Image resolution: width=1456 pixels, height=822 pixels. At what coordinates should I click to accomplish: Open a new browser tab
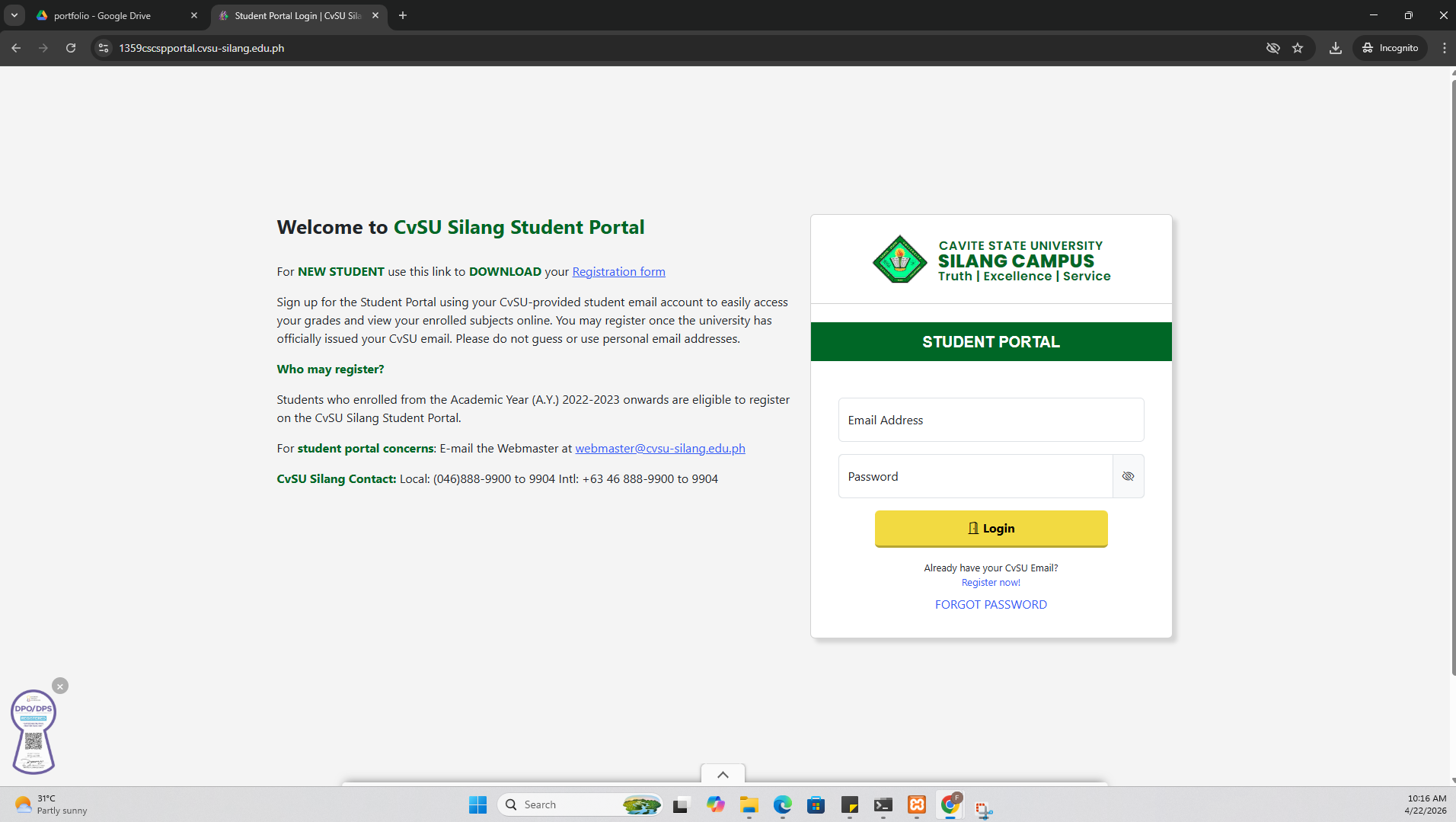[x=403, y=15]
